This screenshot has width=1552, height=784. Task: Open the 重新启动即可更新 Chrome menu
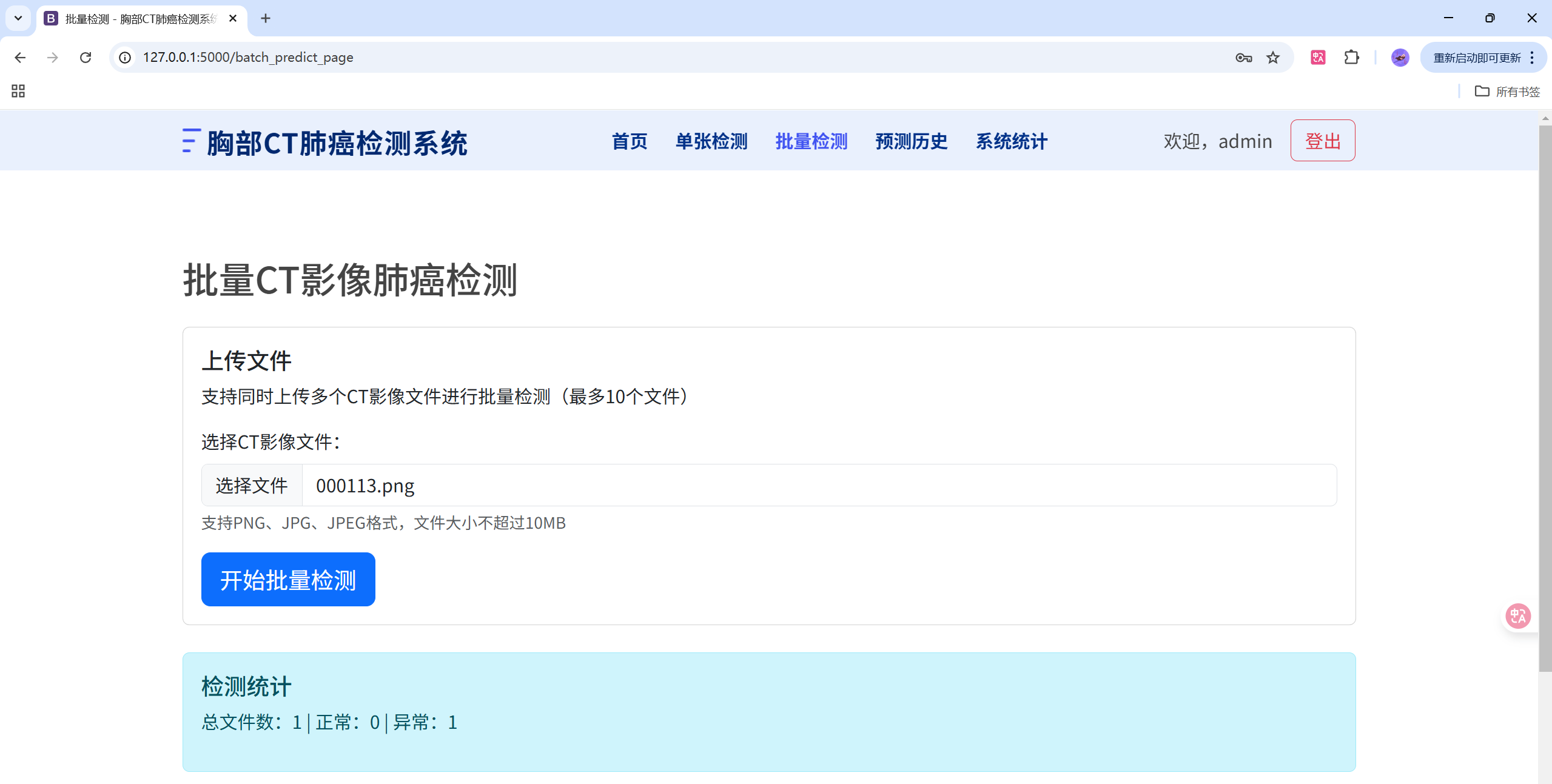[x=1483, y=58]
